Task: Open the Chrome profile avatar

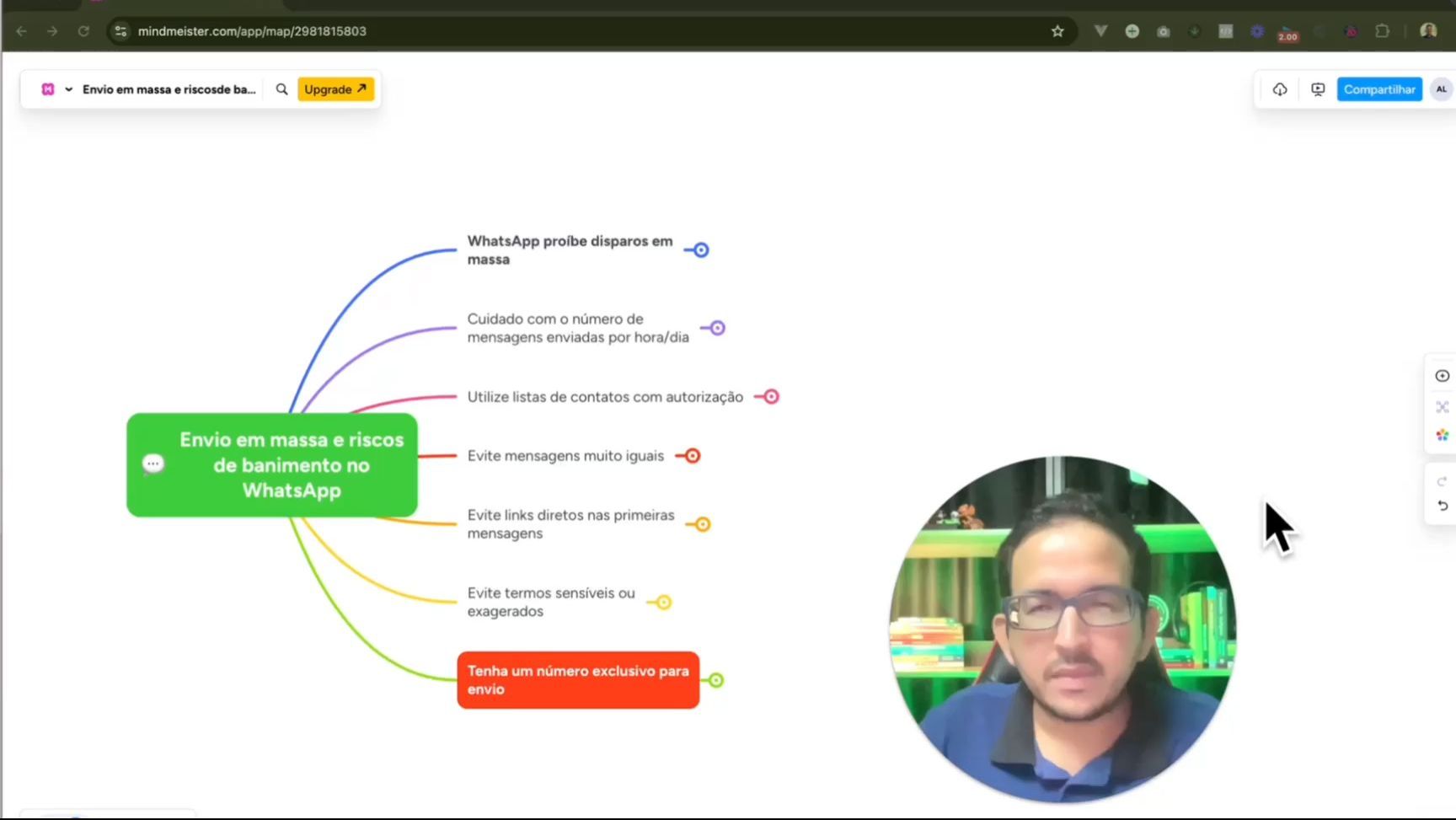Action: click(x=1428, y=31)
